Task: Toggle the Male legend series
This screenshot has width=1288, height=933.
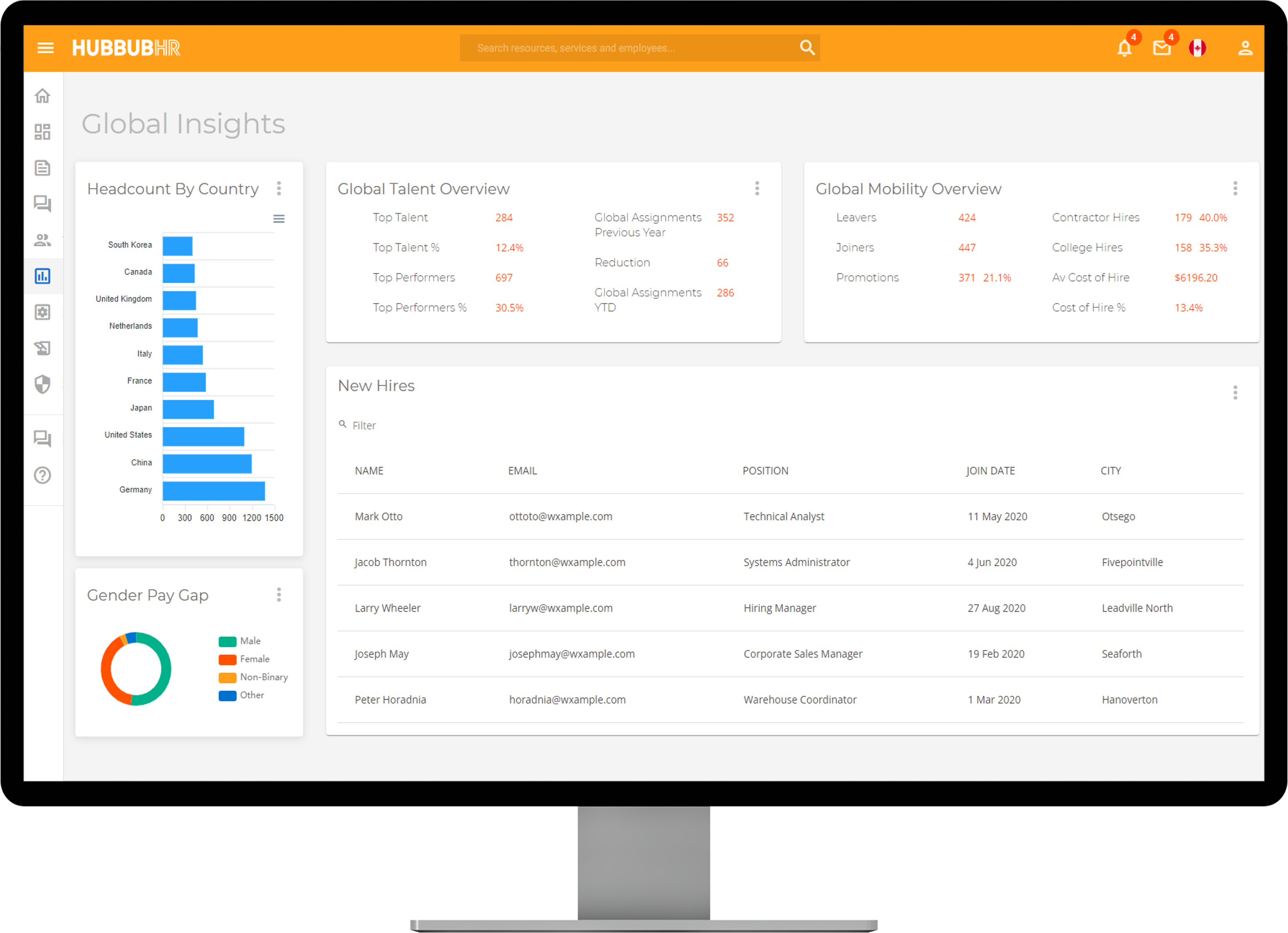Action: [250, 641]
